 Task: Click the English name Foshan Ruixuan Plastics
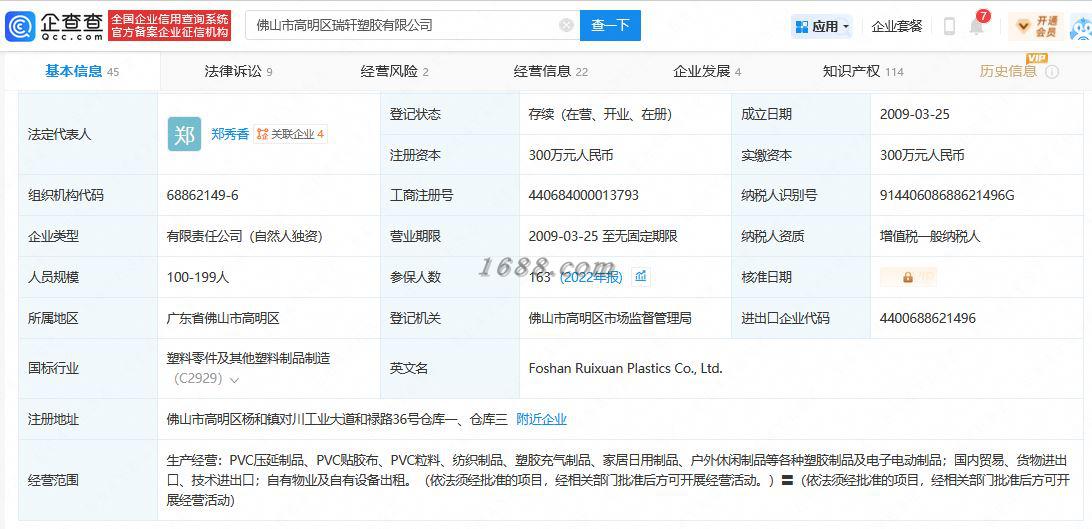coord(625,368)
